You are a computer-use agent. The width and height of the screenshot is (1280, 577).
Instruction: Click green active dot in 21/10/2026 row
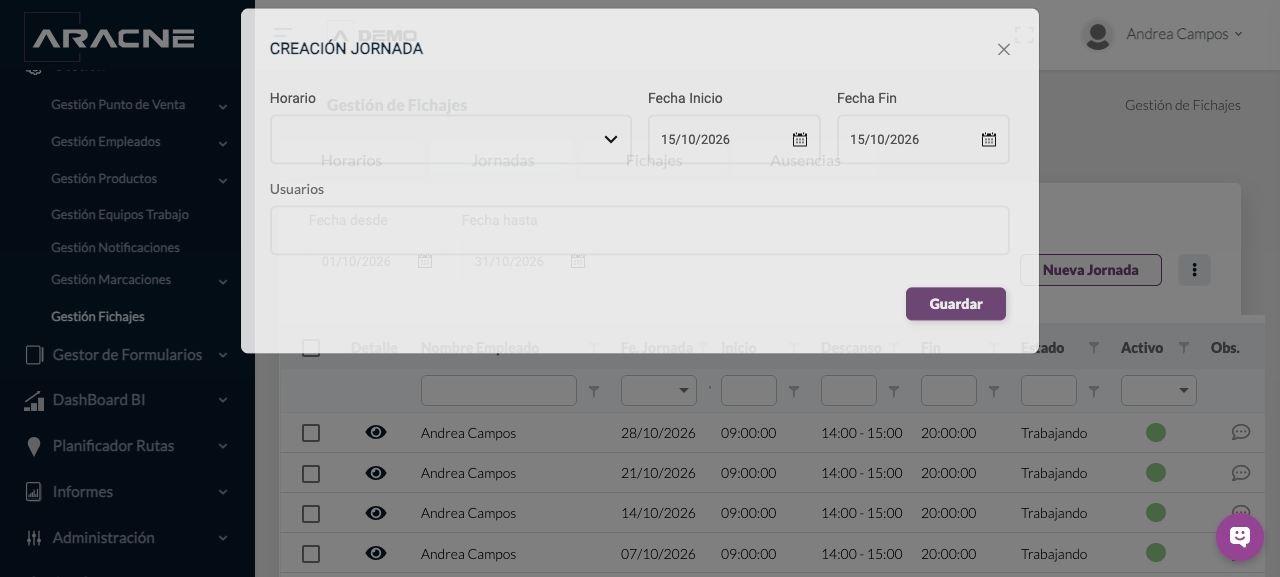click(1156, 473)
